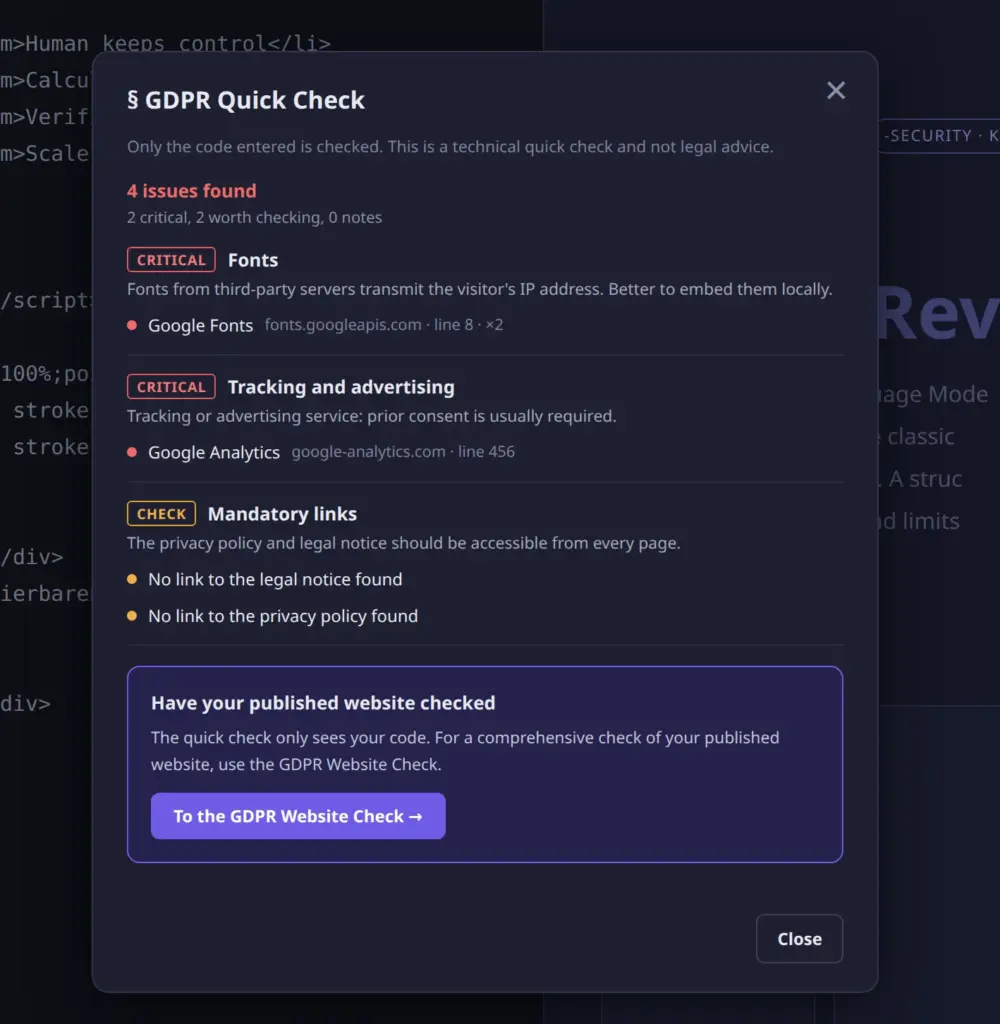Click the red dot beside Google Fonts

(x=132, y=325)
